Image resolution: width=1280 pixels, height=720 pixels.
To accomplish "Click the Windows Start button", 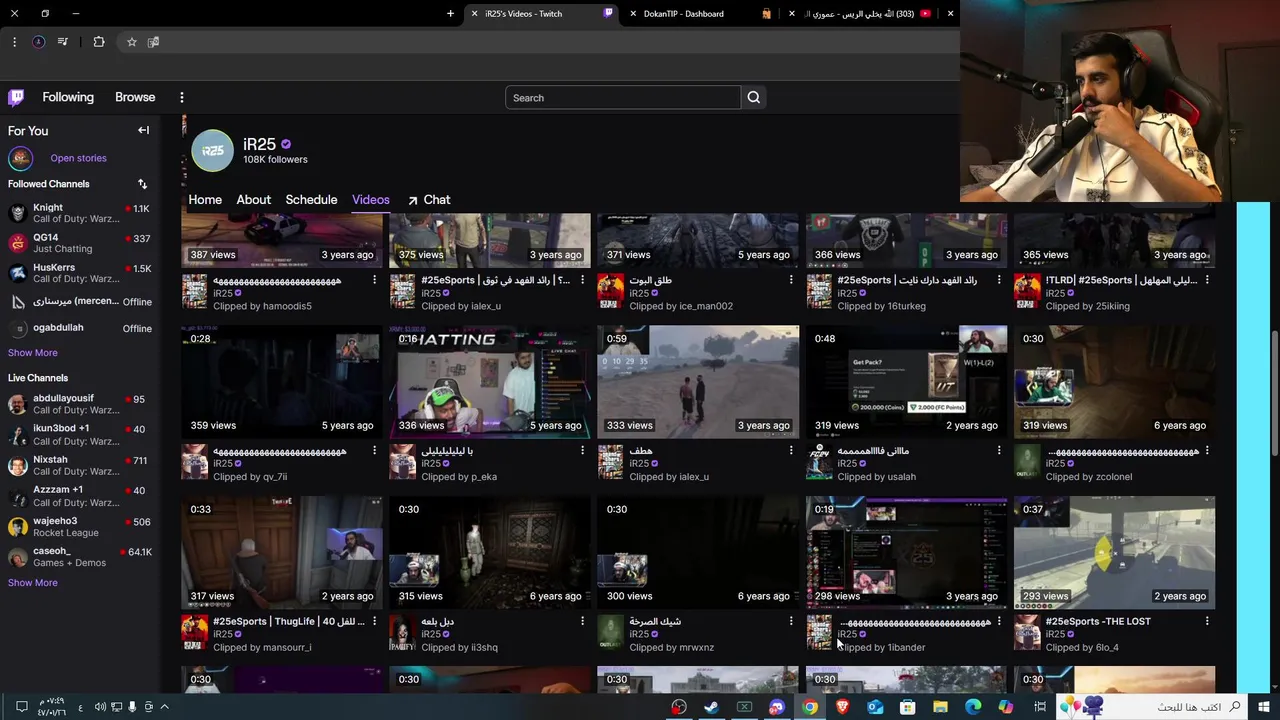I will pyautogui.click(x=1264, y=707).
